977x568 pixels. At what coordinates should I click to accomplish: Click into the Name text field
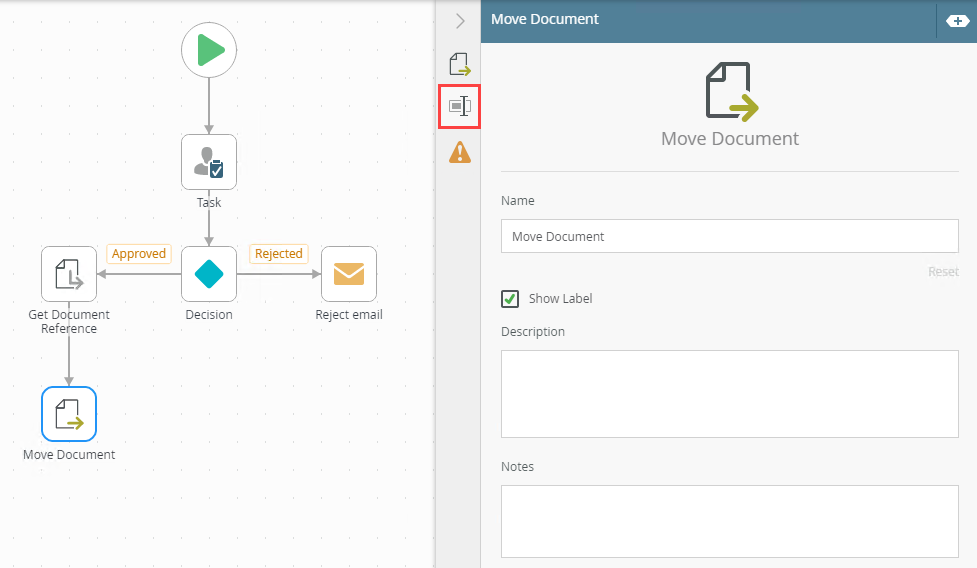point(729,237)
